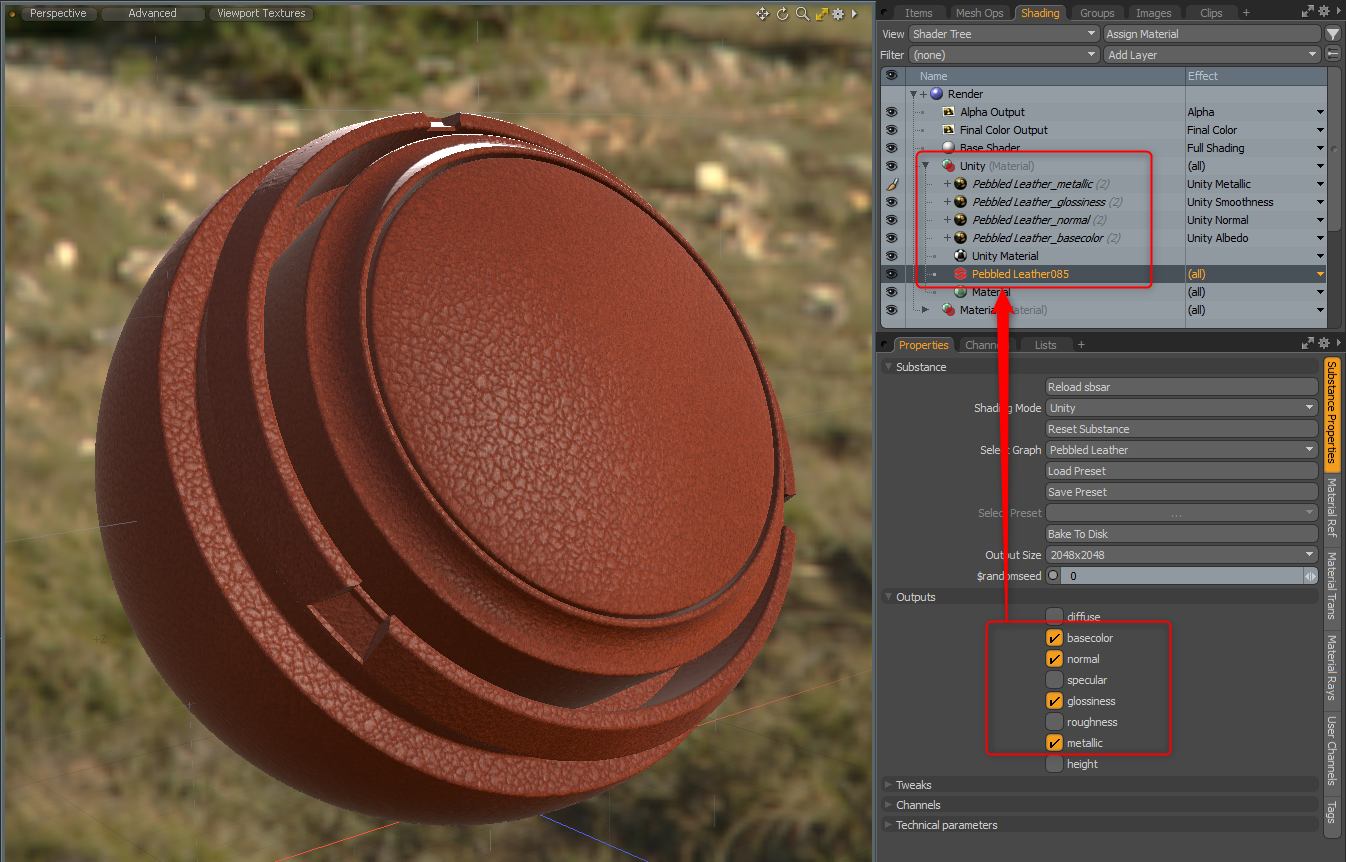Click the gear icon on the Shading panel
1346x862 pixels.
click(x=1323, y=12)
